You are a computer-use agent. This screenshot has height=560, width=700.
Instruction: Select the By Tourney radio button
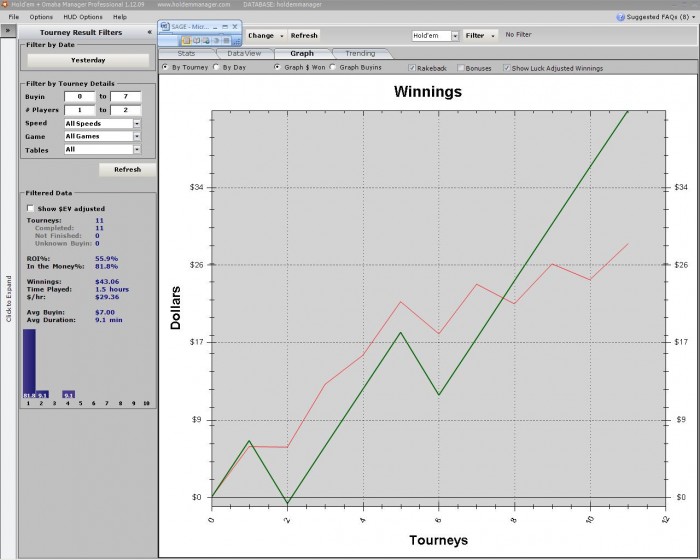(x=165, y=67)
